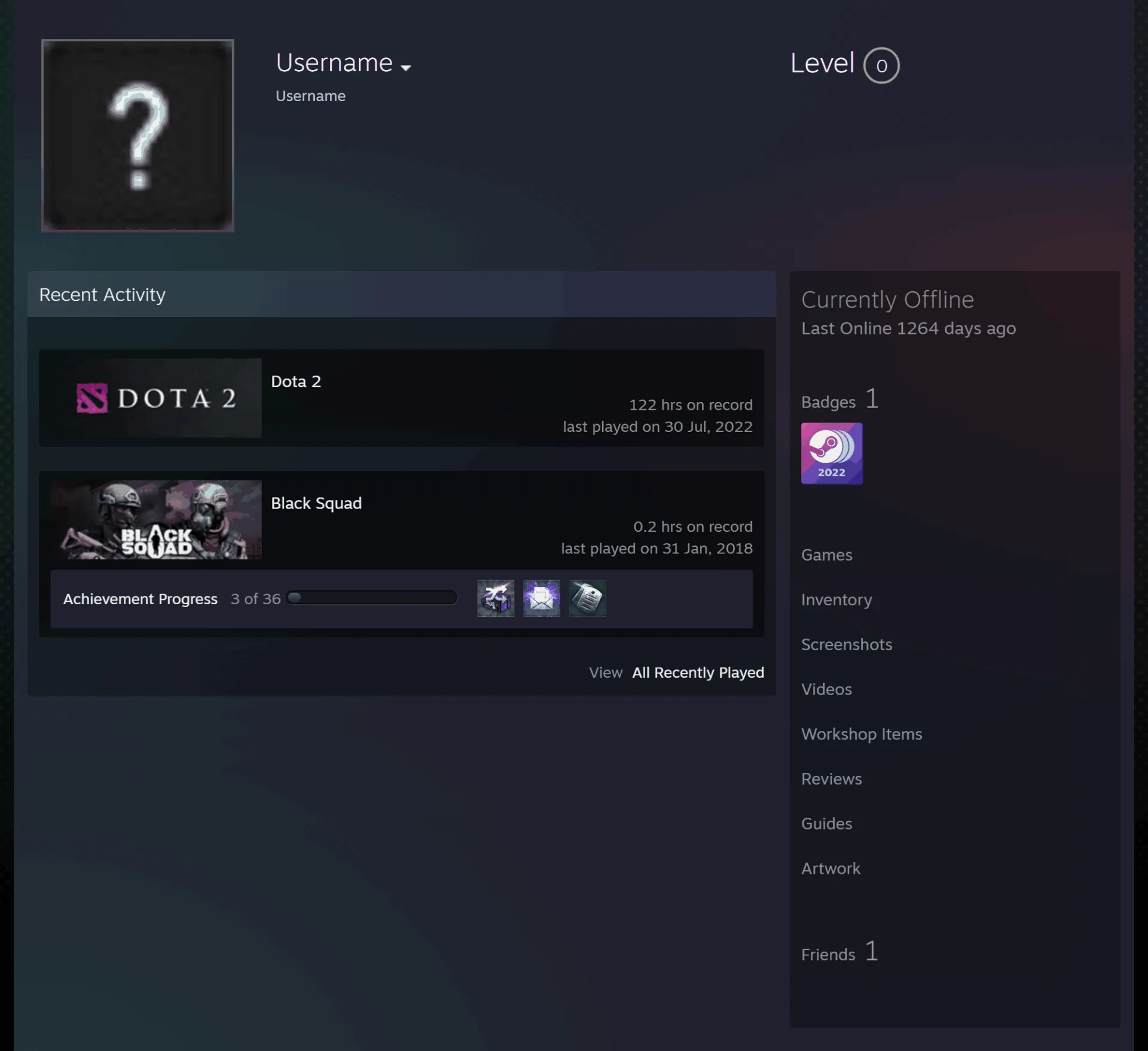Click the achievement progress bar
The height and width of the screenshot is (1051, 1148).
(372, 598)
